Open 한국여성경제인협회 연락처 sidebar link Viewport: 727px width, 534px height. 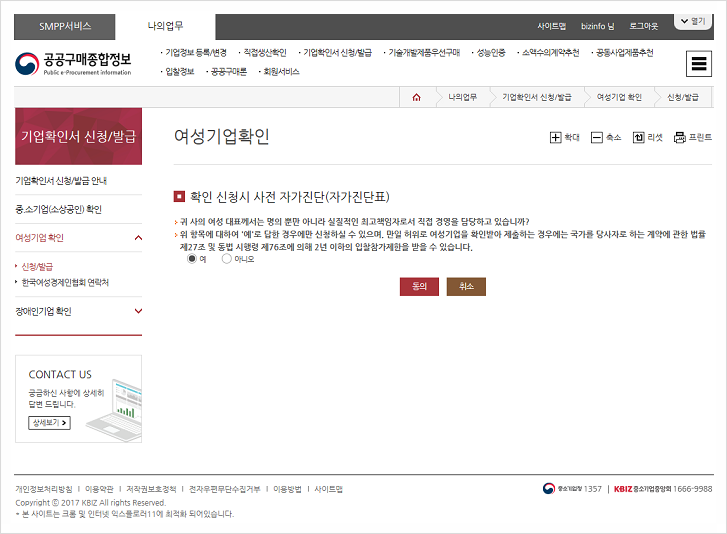point(65,282)
